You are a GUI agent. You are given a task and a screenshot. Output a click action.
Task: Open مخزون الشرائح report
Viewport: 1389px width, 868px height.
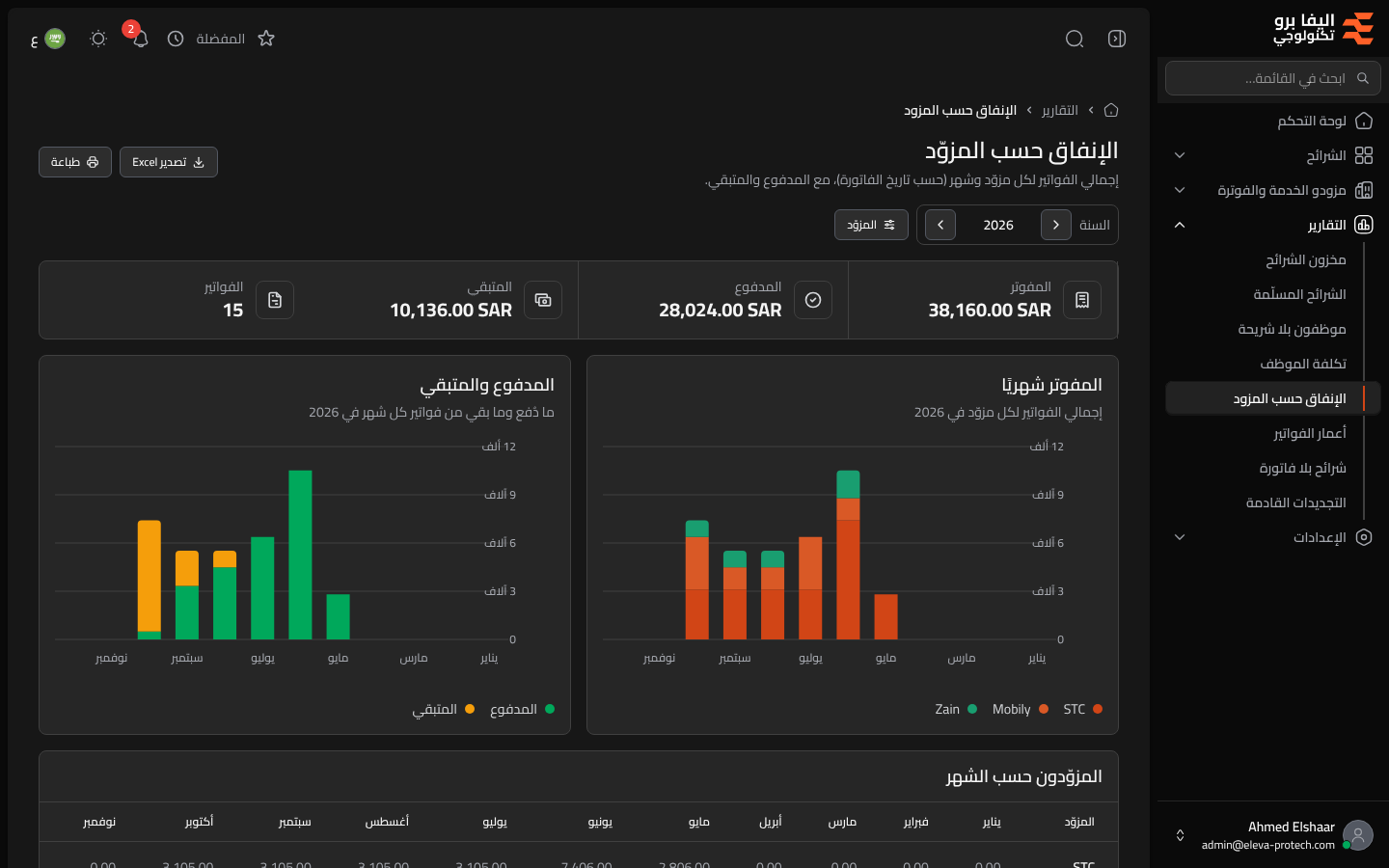point(1306,259)
